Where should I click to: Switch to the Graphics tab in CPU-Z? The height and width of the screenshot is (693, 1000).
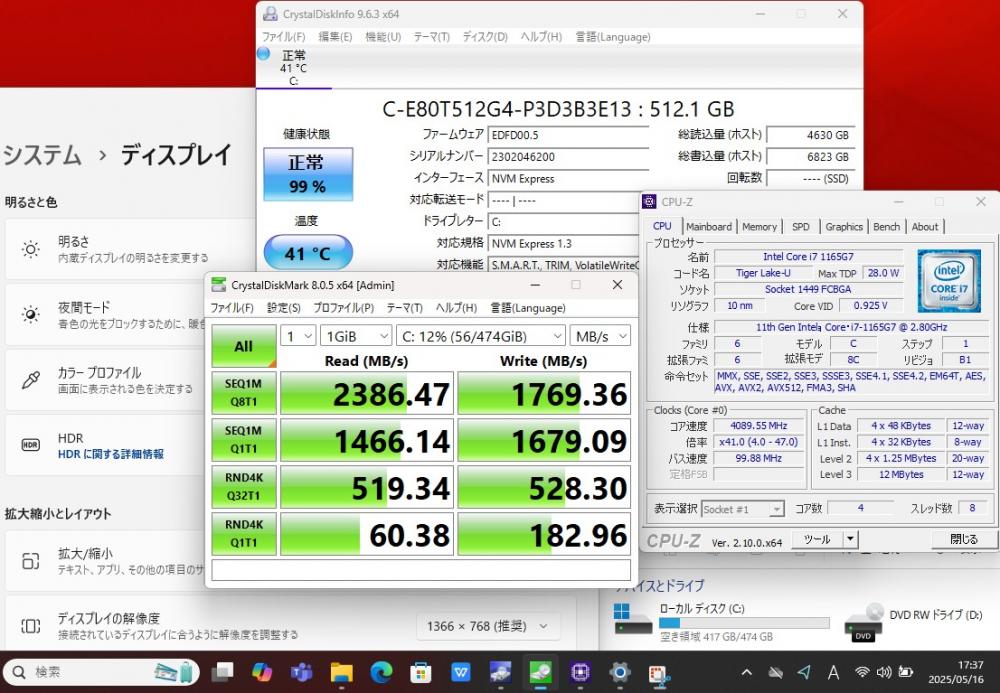(x=843, y=226)
